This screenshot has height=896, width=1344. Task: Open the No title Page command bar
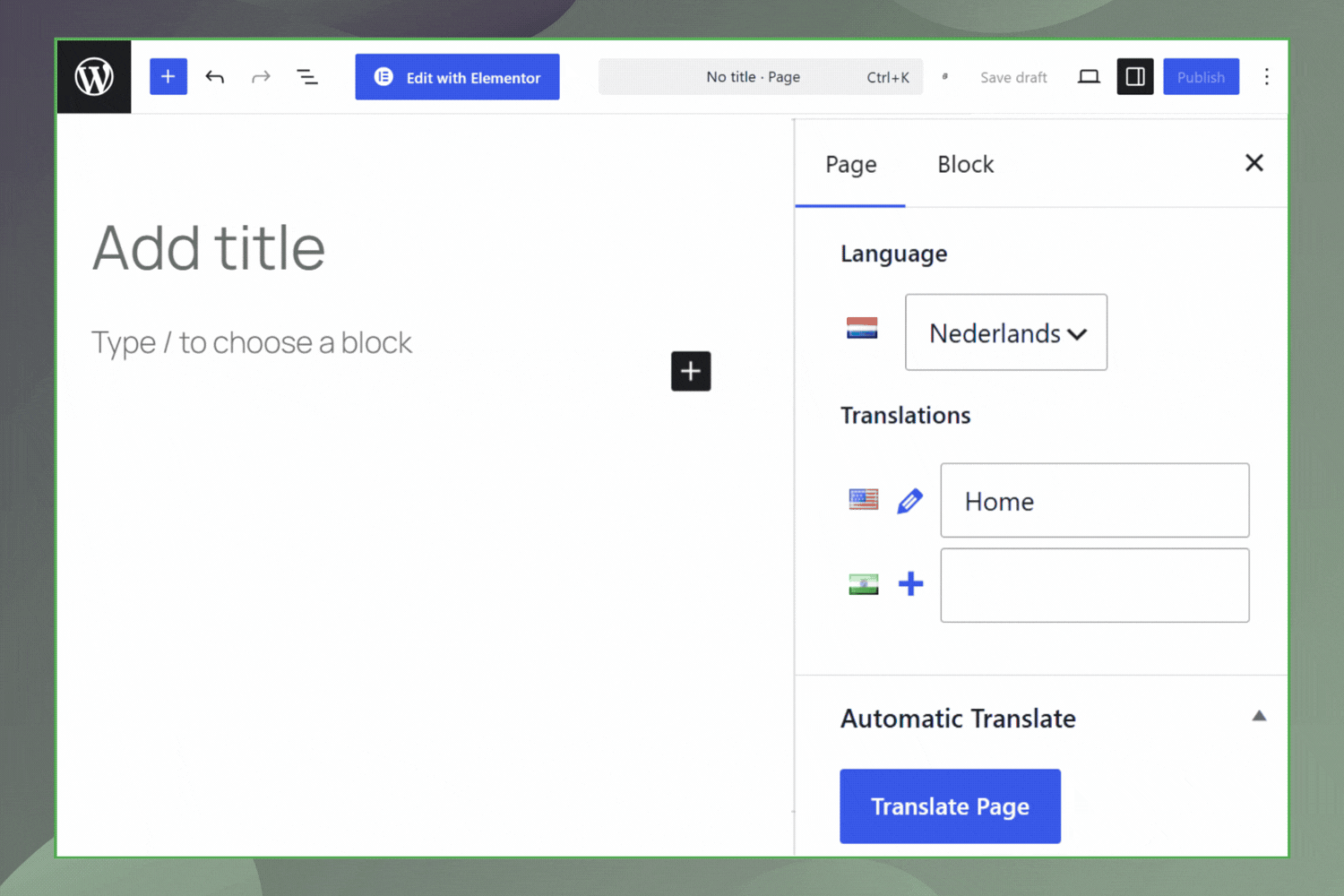[x=761, y=77]
